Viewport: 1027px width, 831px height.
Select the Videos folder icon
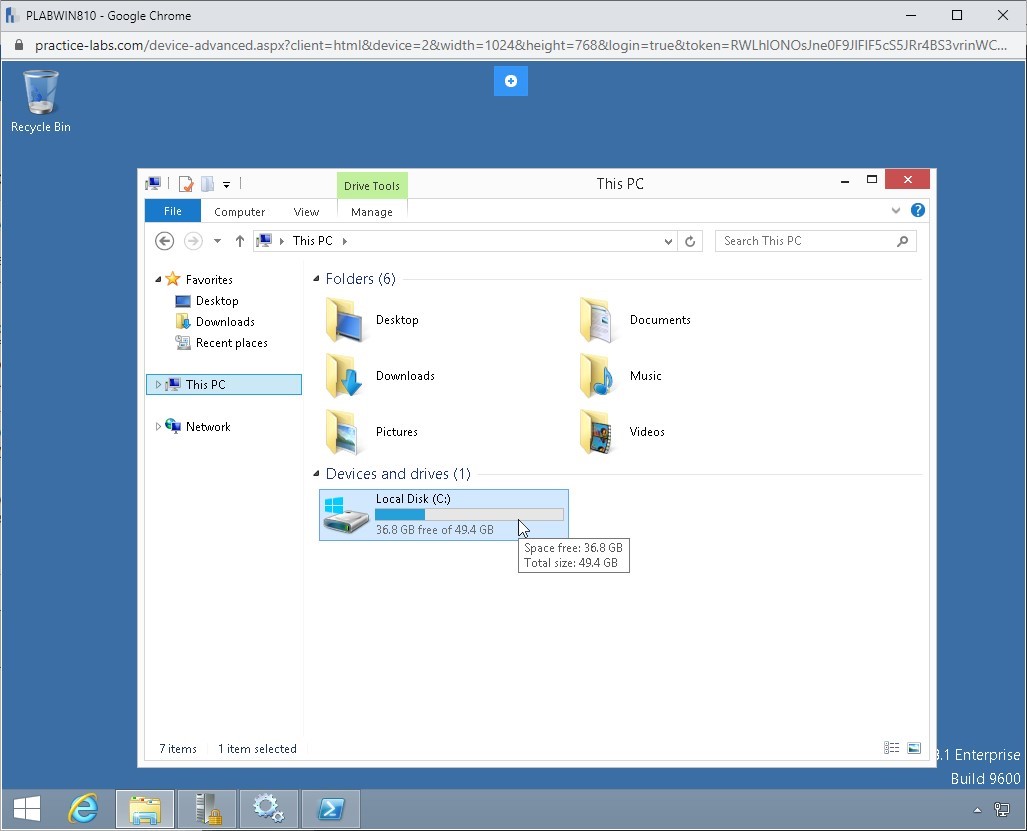tap(597, 432)
